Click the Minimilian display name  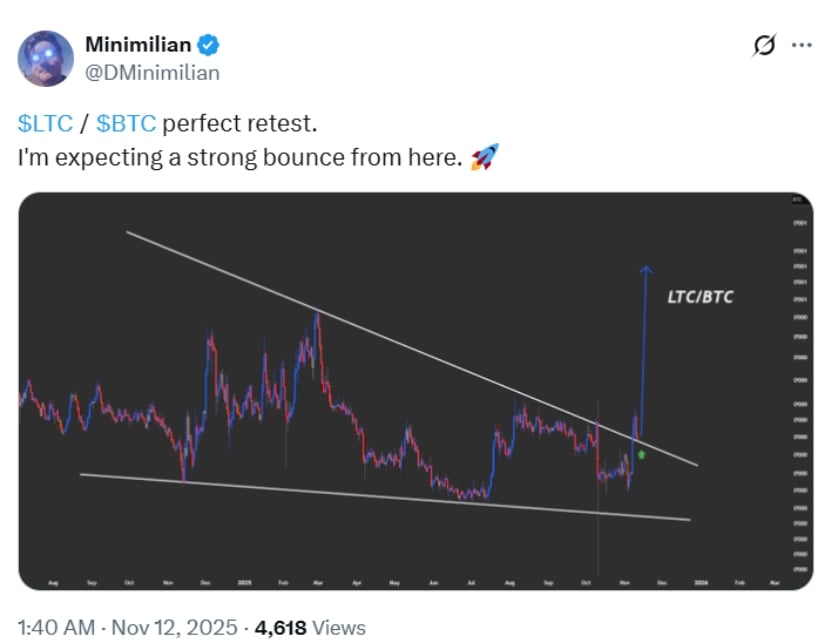(138, 45)
